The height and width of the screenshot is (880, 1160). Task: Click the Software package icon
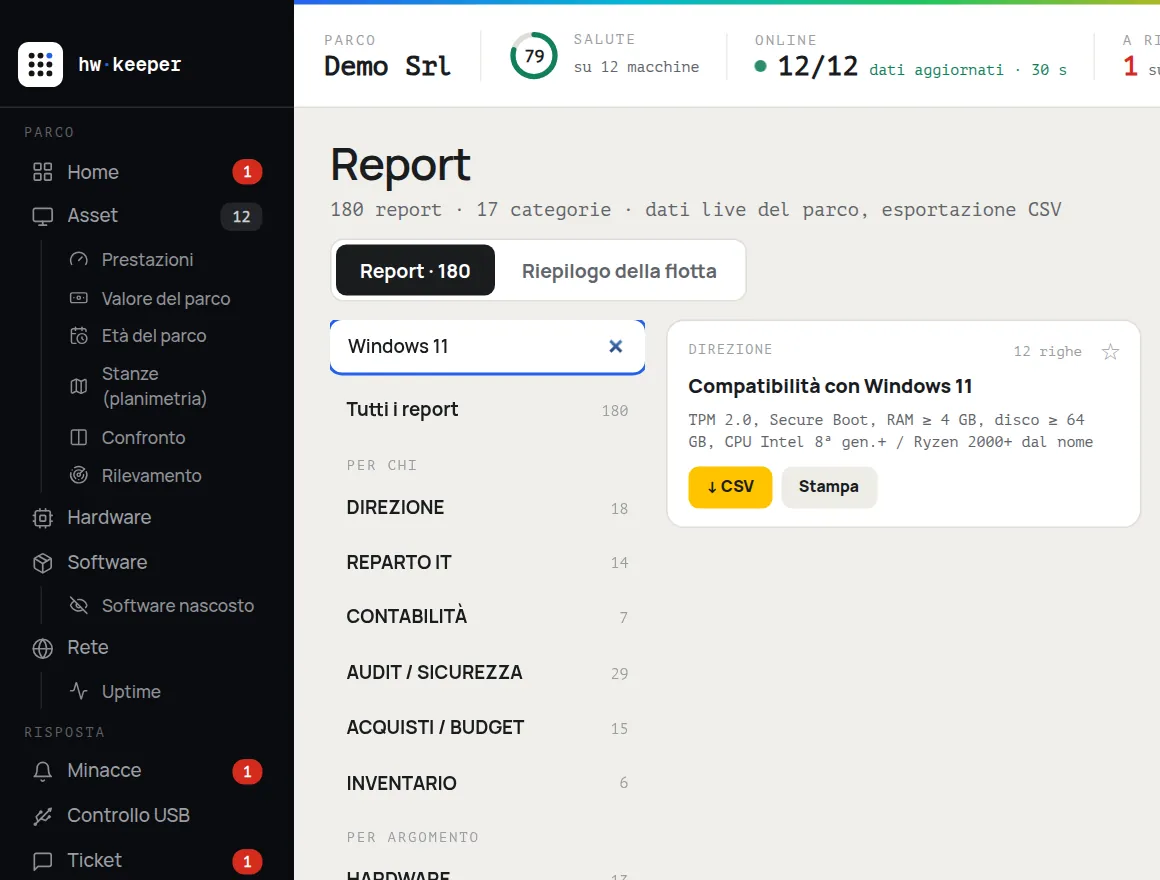pyautogui.click(x=42, y=563)
